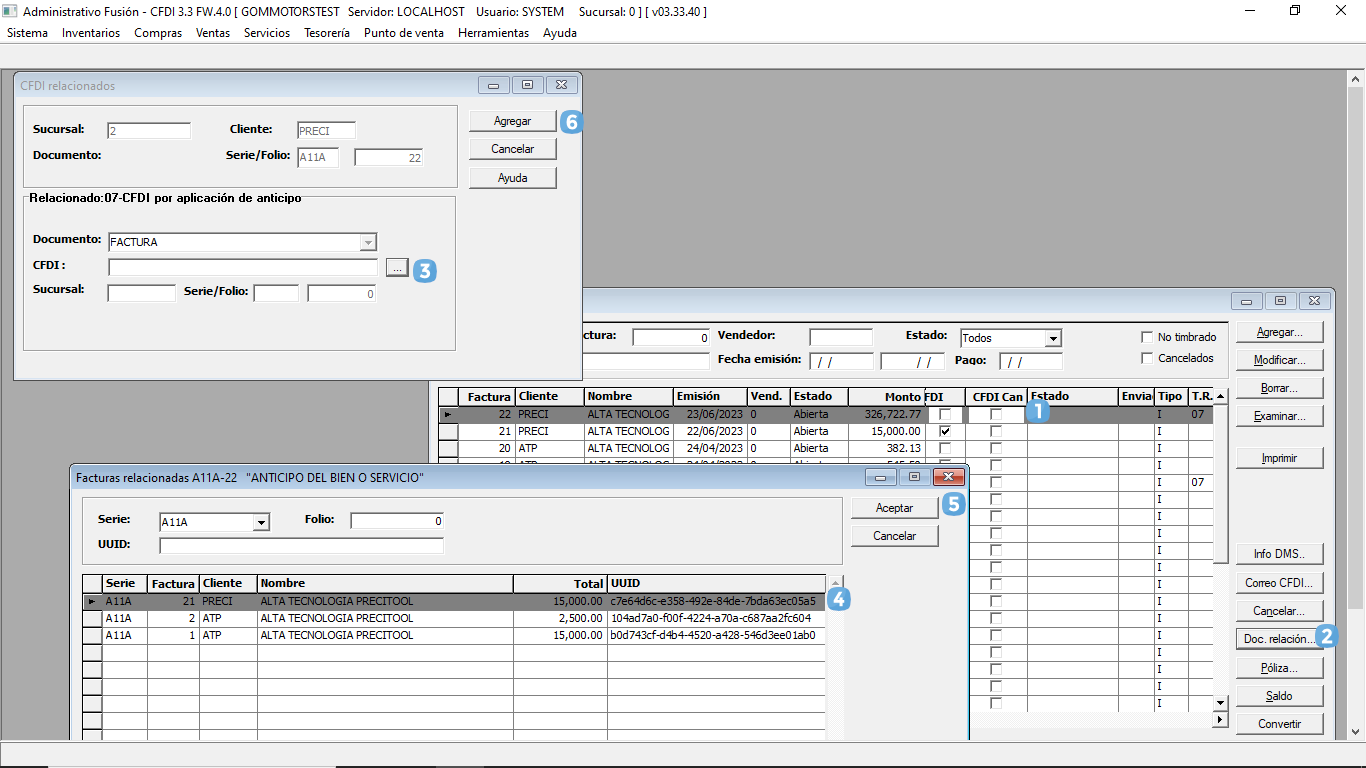Minimize the CFDI relacionados window
The width and height of the screenshot is (1366, 768).
tap(494, 86)
